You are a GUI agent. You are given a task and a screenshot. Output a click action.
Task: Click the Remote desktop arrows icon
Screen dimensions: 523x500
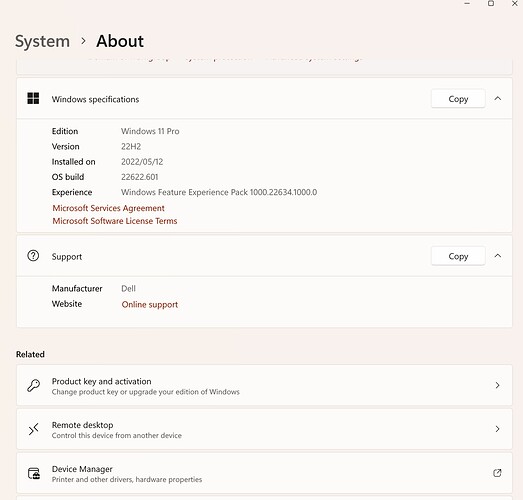point(33,429)
